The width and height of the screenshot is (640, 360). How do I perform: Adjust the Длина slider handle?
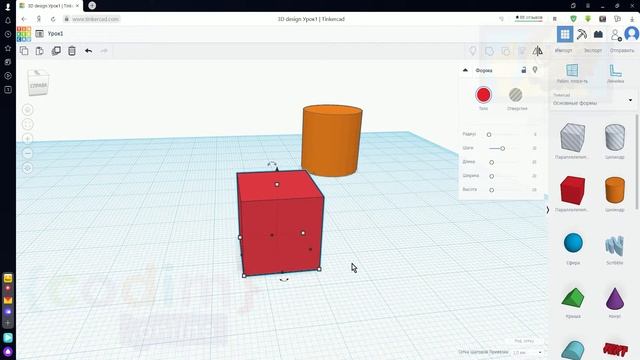point(491,162)
